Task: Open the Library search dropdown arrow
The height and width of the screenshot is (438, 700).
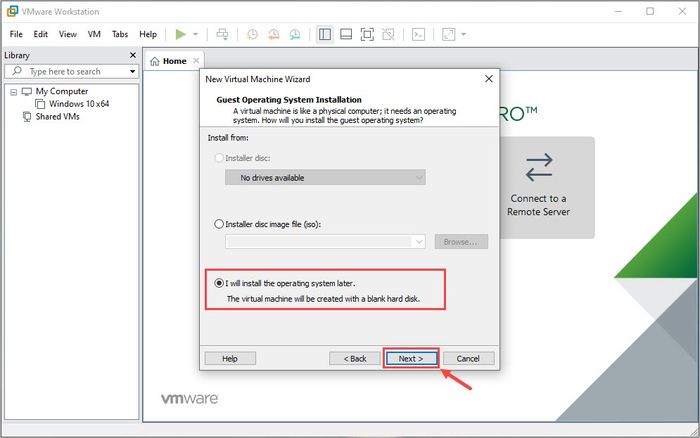Action: tap(133, 71)
